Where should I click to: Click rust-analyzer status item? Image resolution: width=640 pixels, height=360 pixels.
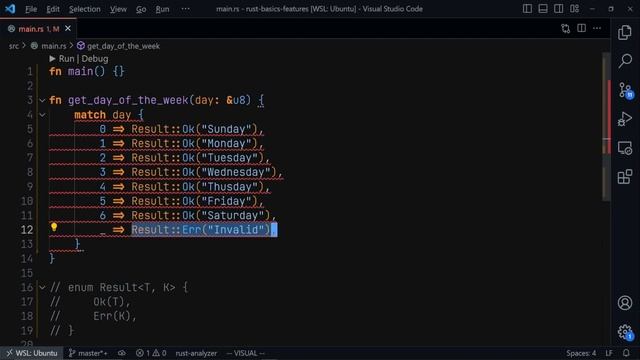[196, 353]
